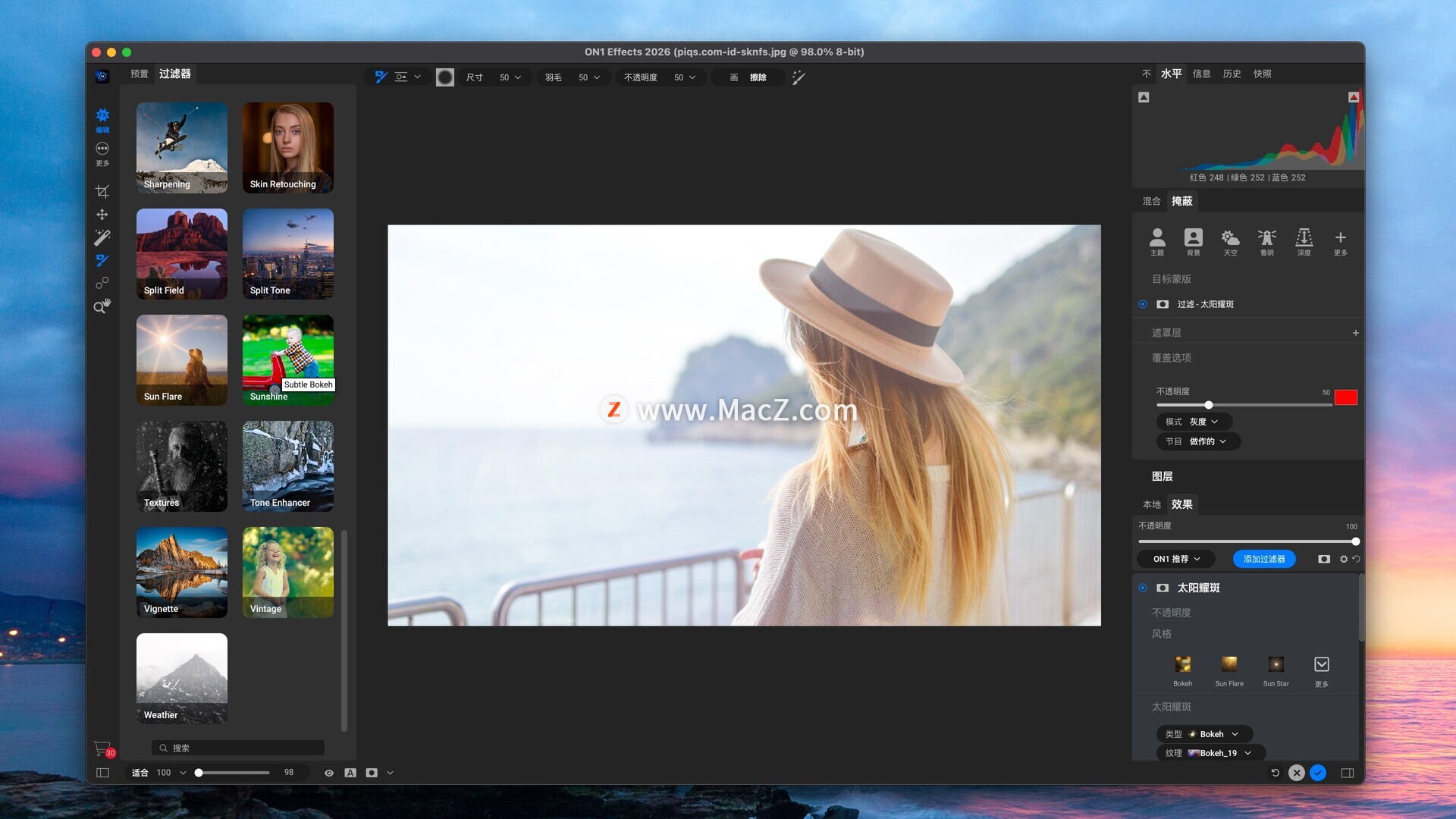Toggle the preview eye icon
This screenshot has height=819, width=1456.
click(x=329, y=773)
